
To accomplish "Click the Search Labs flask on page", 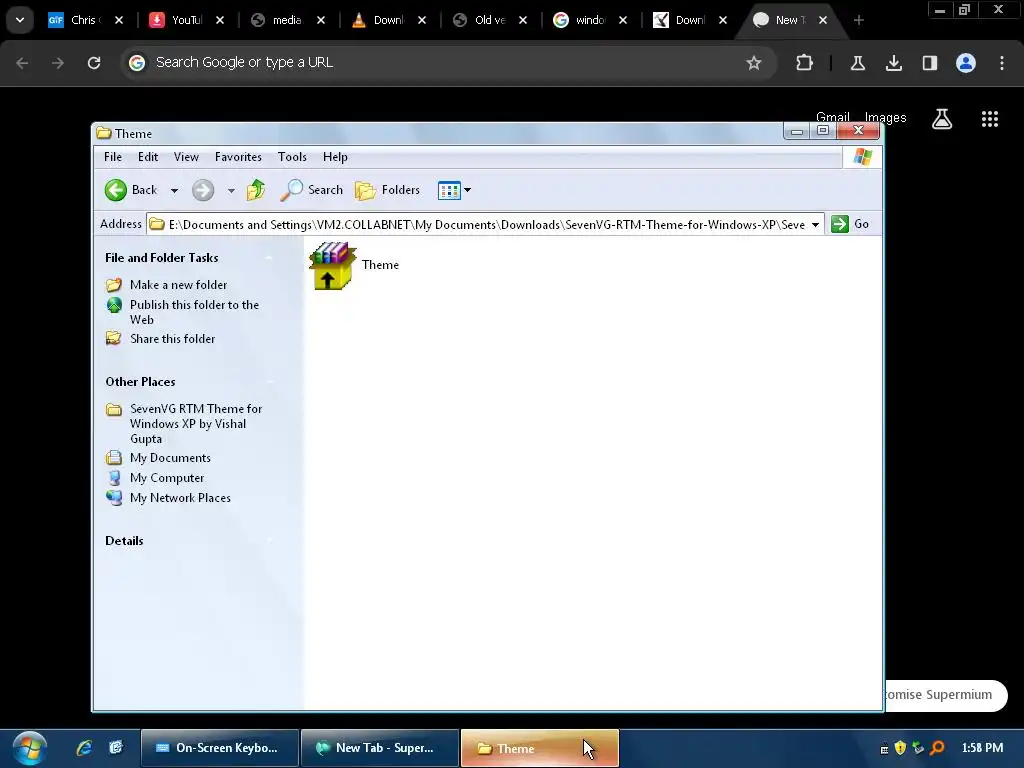I will (942, 119).
